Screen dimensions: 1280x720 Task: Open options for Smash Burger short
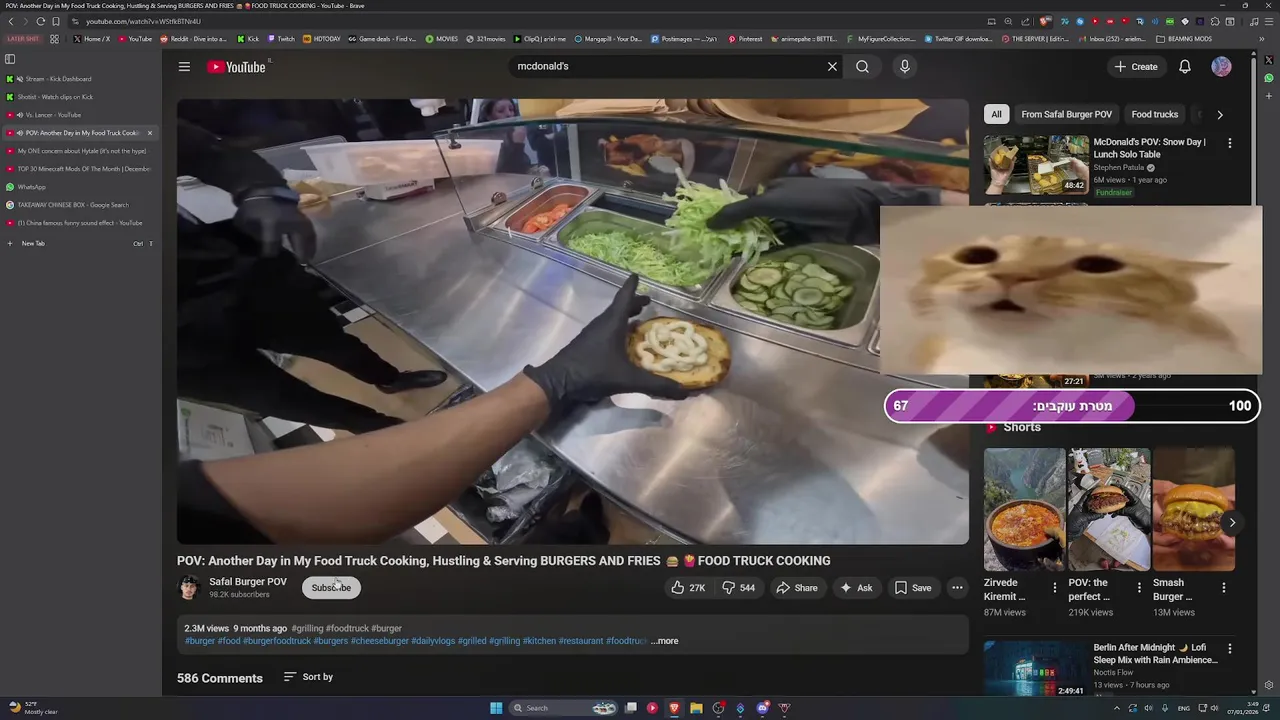click(x=1224, y=588)
